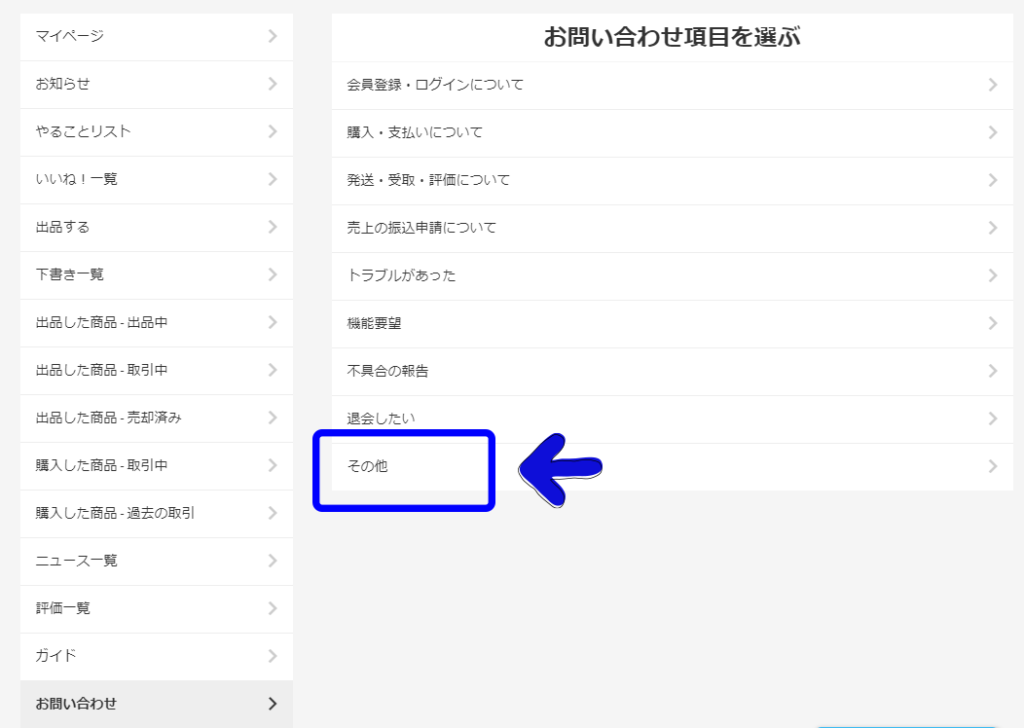Select the 退会したい inquiry option

tap(381, 419)
